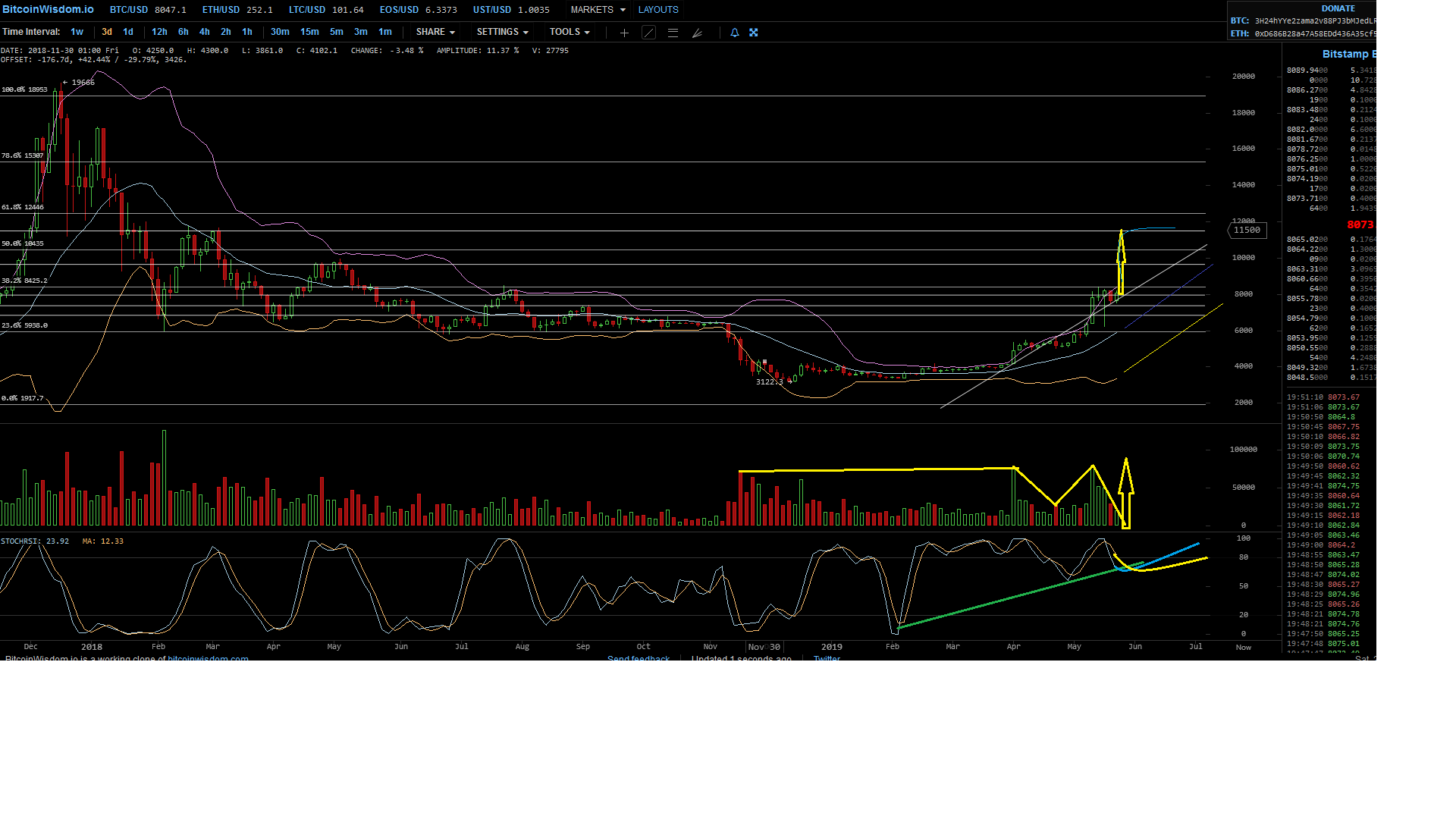Open the MARKETS menu
Viewport: 1456px width, 819px height.
pyautogui.click(x=598, y=10)
